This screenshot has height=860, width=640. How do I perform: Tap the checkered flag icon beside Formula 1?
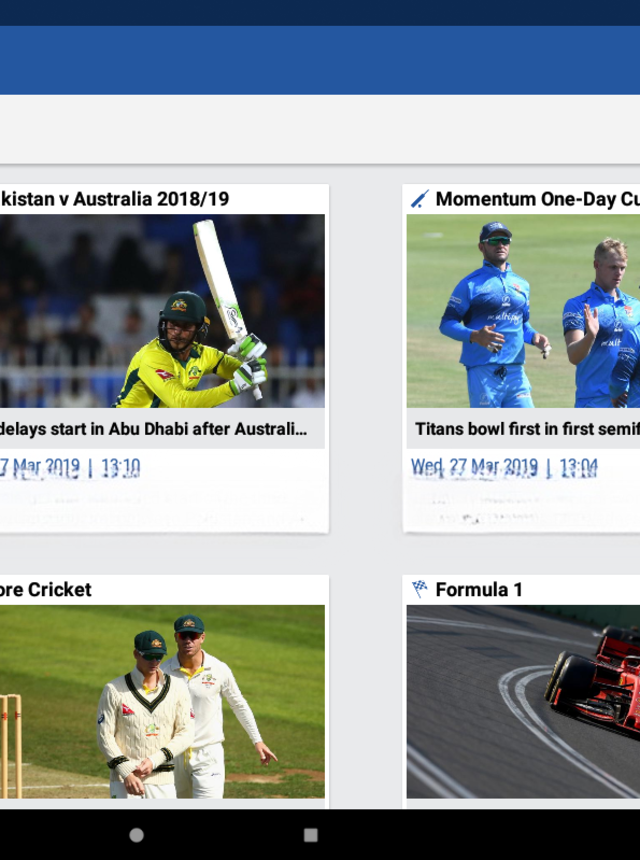(420, 589)
